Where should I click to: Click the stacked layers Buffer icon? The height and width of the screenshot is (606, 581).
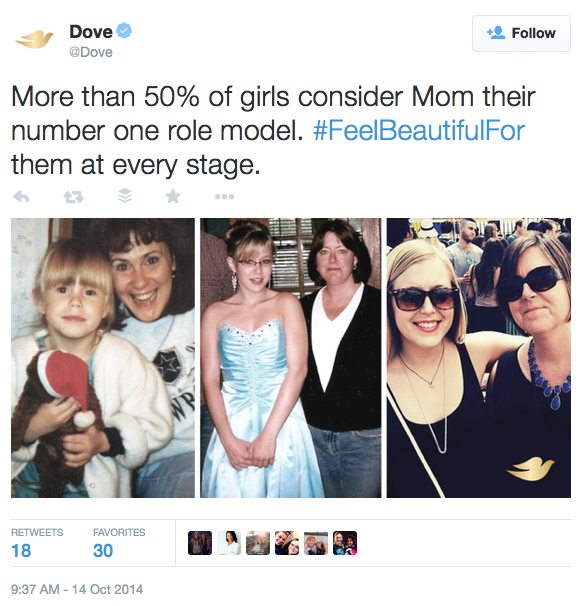click(124, 196)
